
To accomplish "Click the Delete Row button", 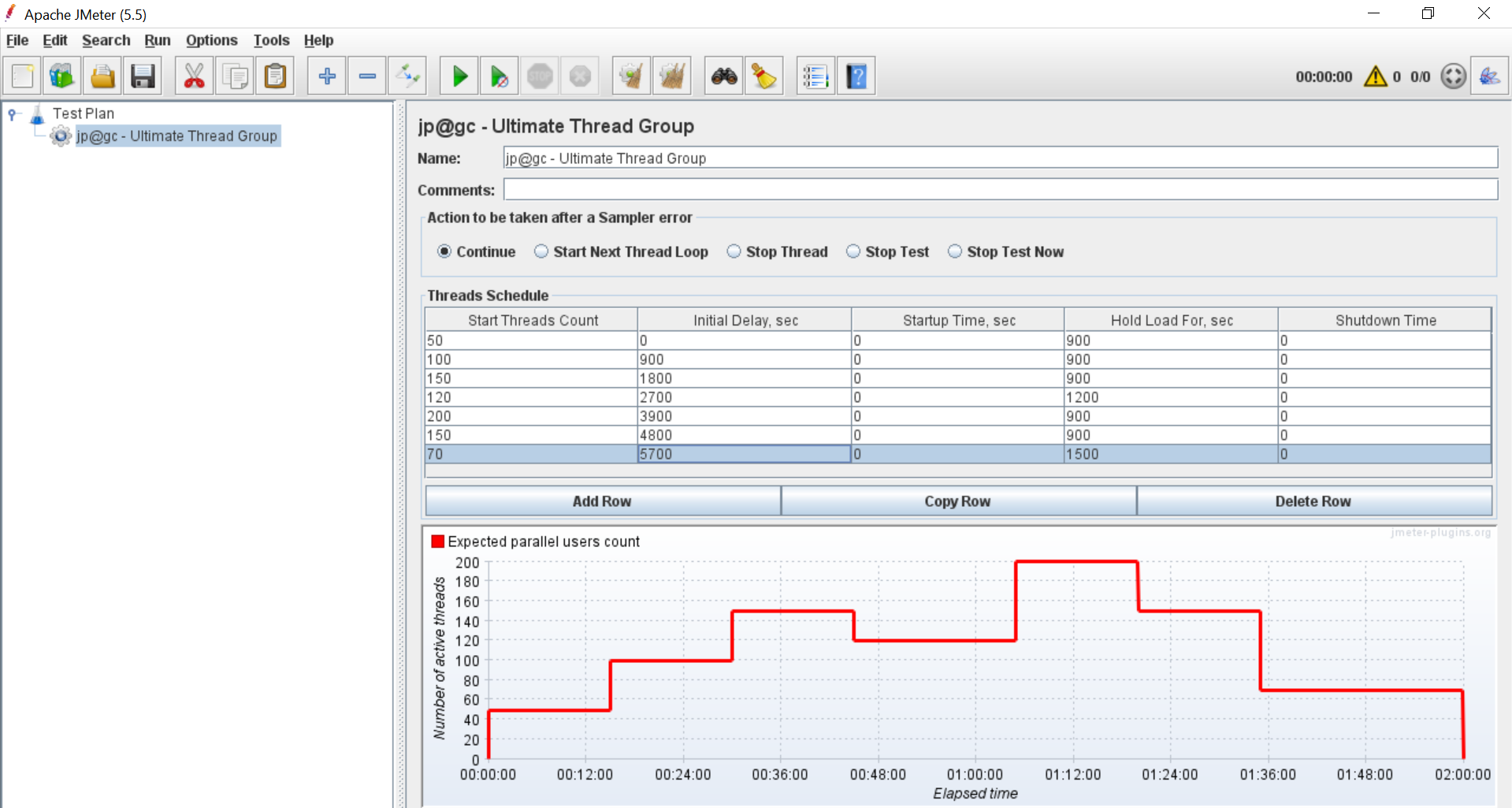I will (1314, 501).
